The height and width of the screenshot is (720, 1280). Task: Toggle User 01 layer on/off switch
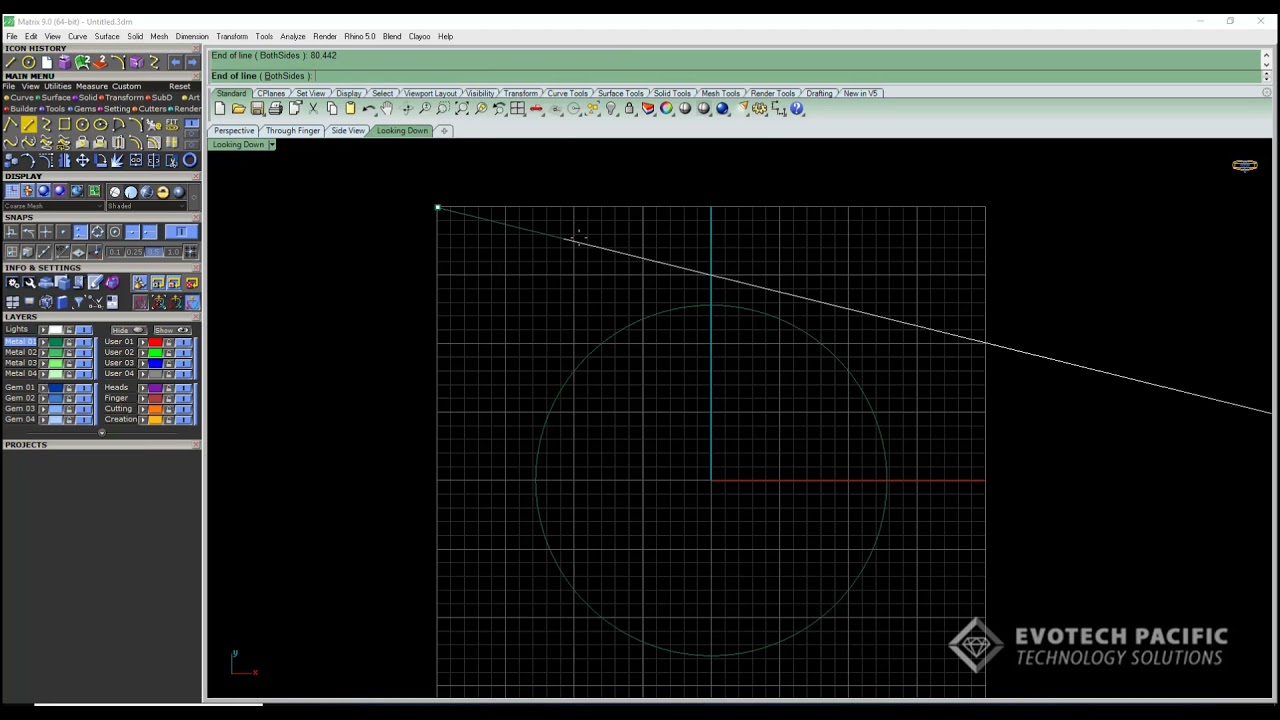tap(183, 342)
